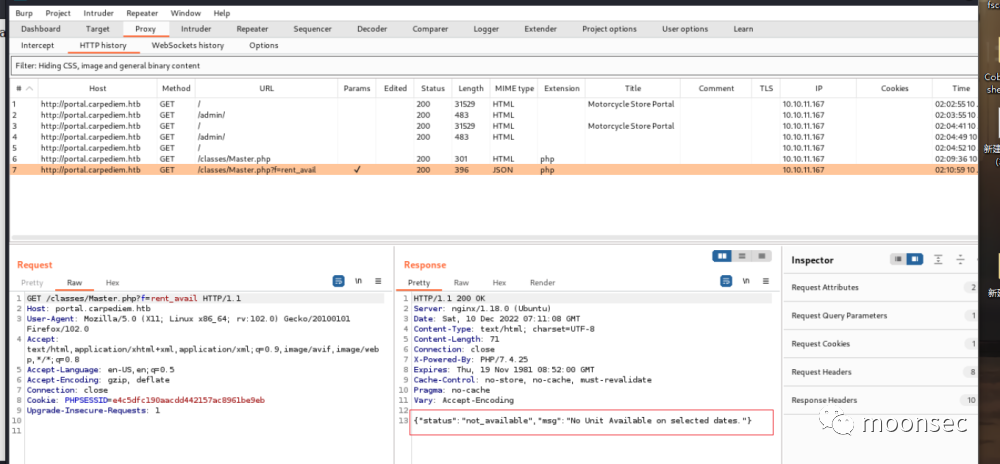Sort history by Method column

click(176, 89)
